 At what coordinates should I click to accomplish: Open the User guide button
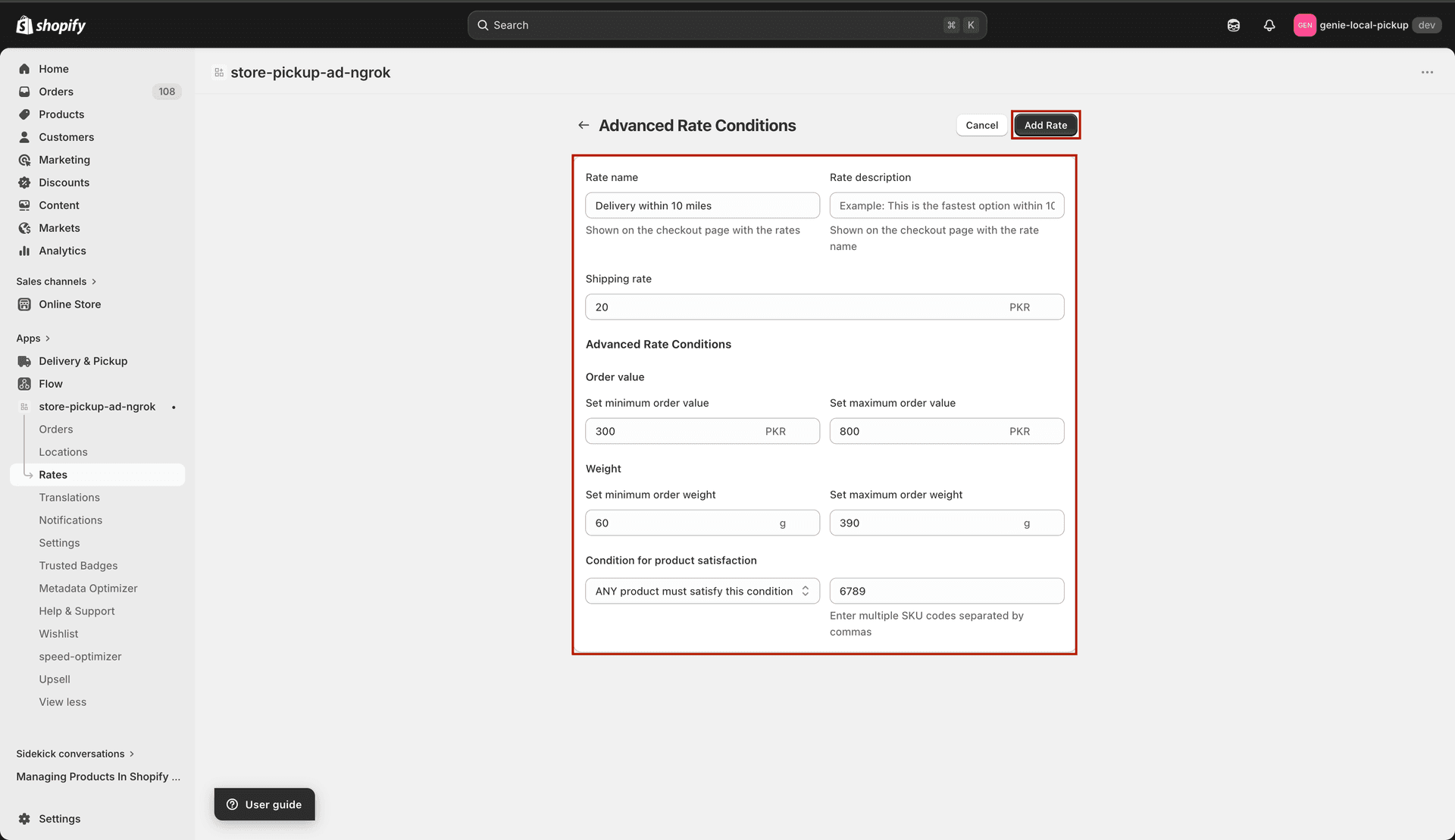tap(264, 804)
